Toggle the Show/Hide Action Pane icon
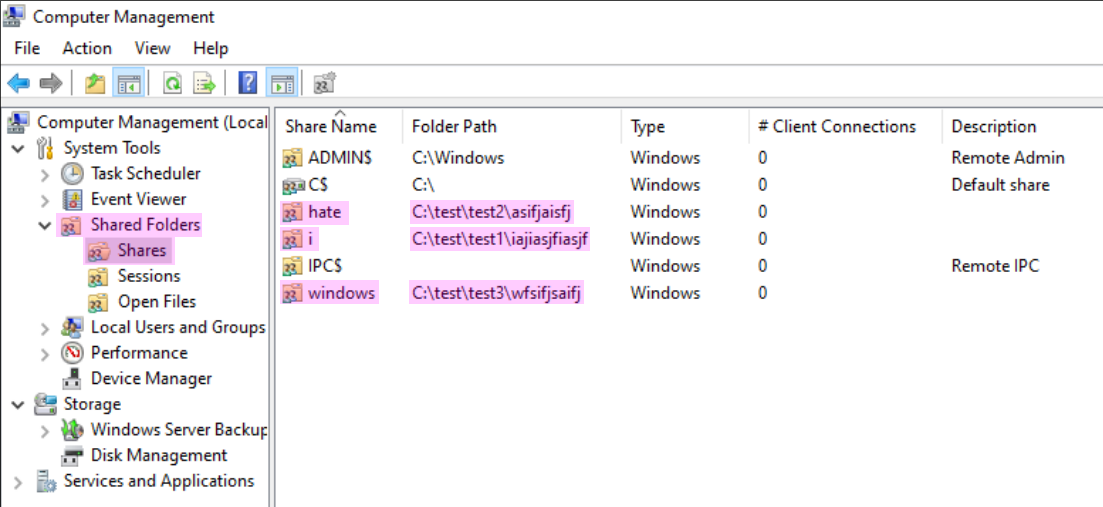The image size is (1103, 507). tap(282, 84)
